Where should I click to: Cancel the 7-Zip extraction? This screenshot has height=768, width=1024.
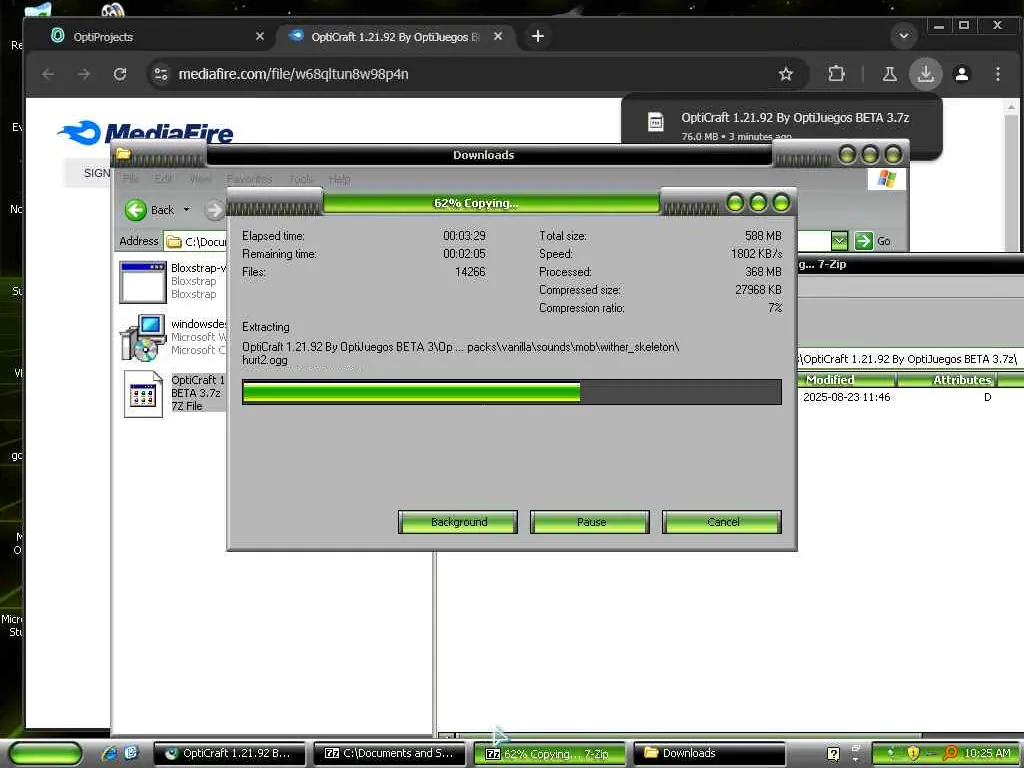pyautogui.click(x=722, y=522)
